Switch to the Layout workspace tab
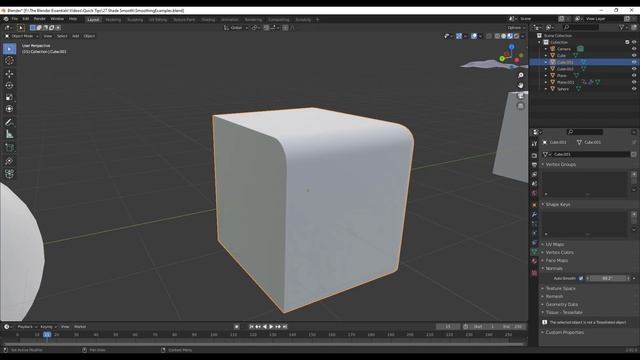This screenshot has width=640, height=360. (x=93, y=20)
